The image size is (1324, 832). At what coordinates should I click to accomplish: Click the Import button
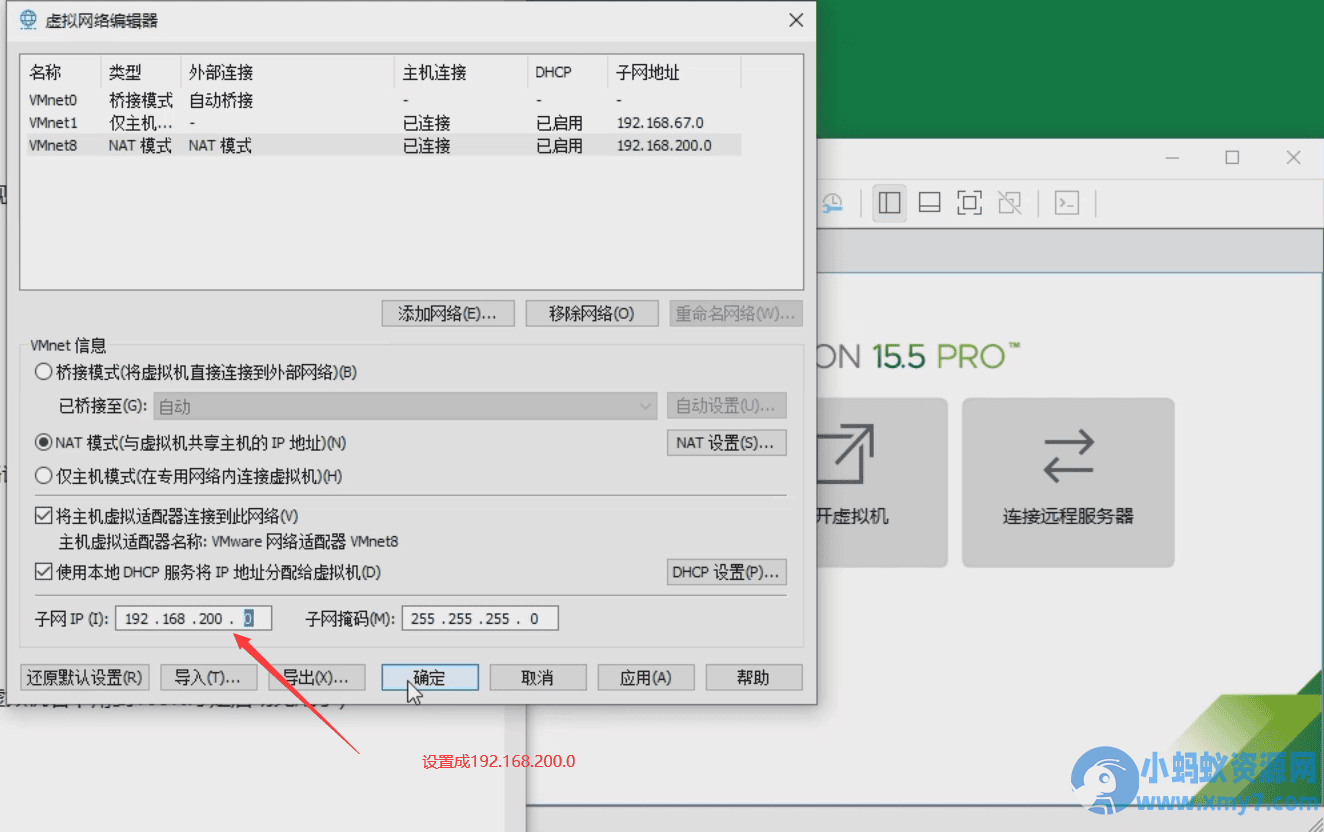(207, 677)
